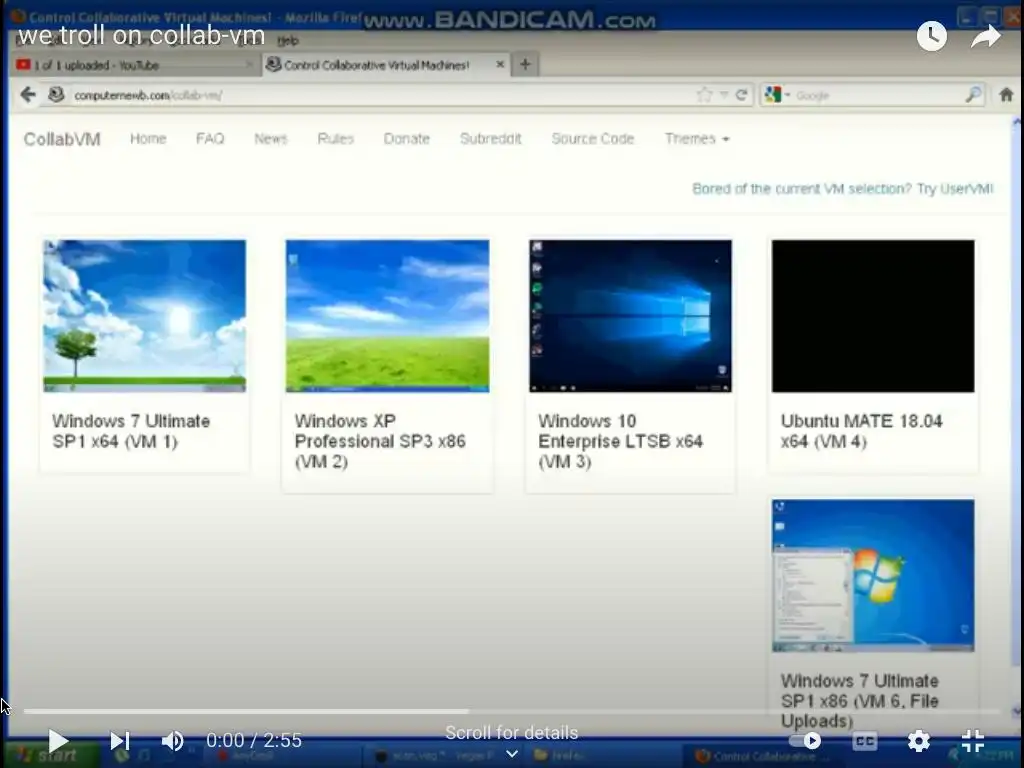This screenshot has height=768, width=1024.
Task: Open the Help menu
Action: (x=287, y=40)
